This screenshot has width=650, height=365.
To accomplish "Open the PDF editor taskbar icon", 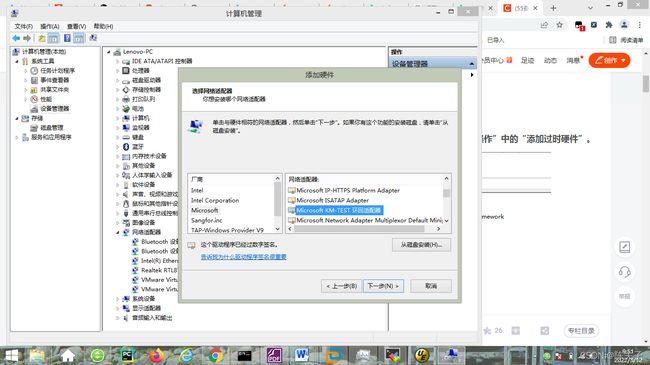I will coord(274,355).
